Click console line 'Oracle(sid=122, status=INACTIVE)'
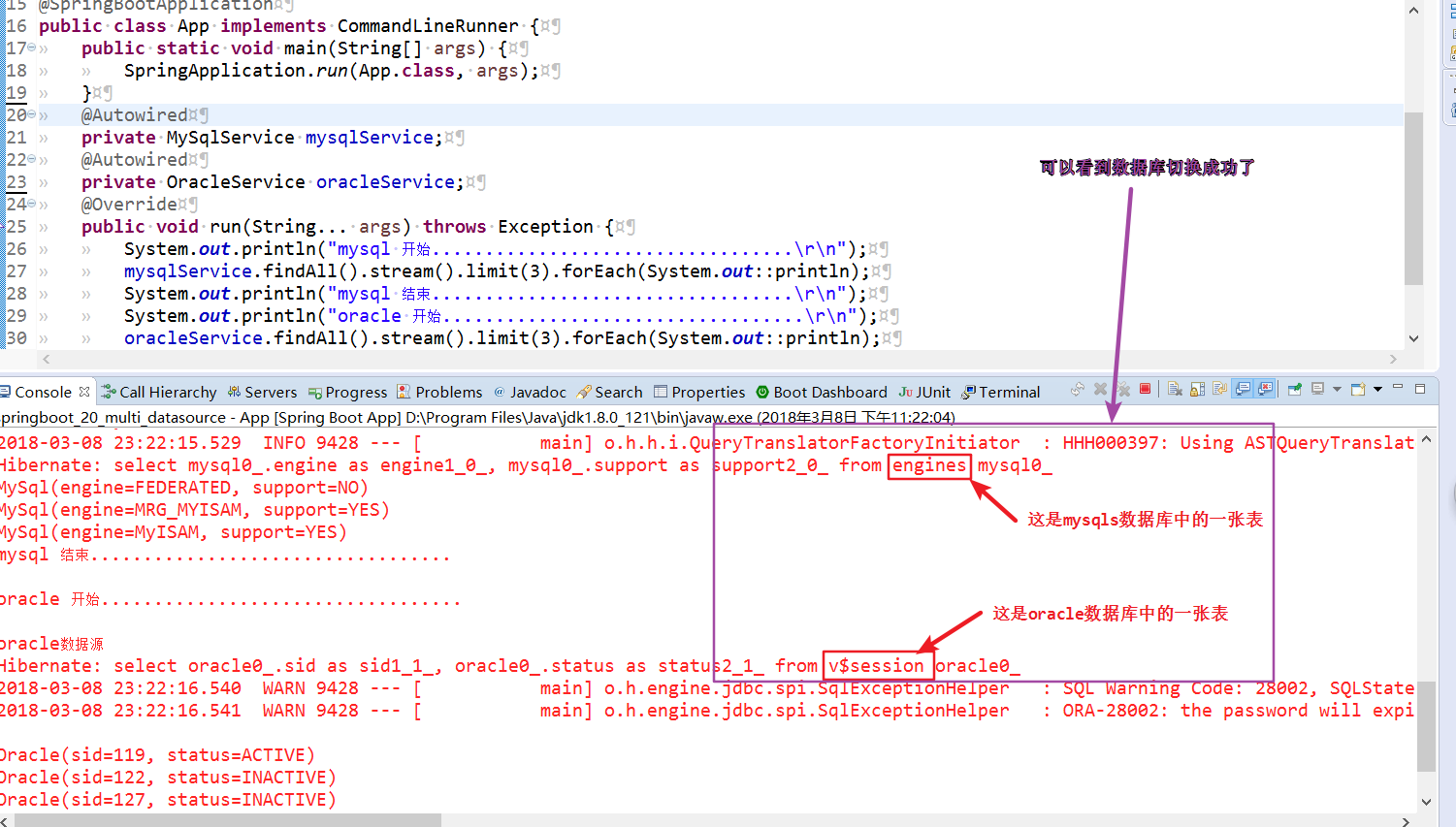Viewport: 1456px width, 827px height. click(168, 778)
